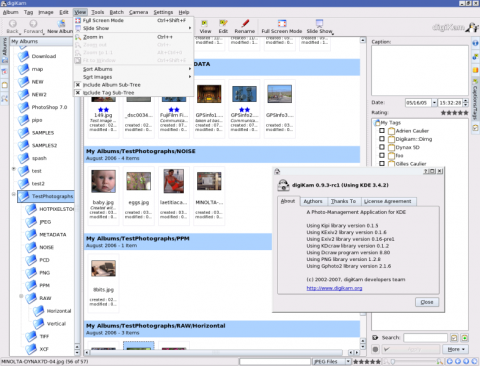Open the Metadata right sidebar icon
The image size is (480, 366).
click(x=475, y=57)
